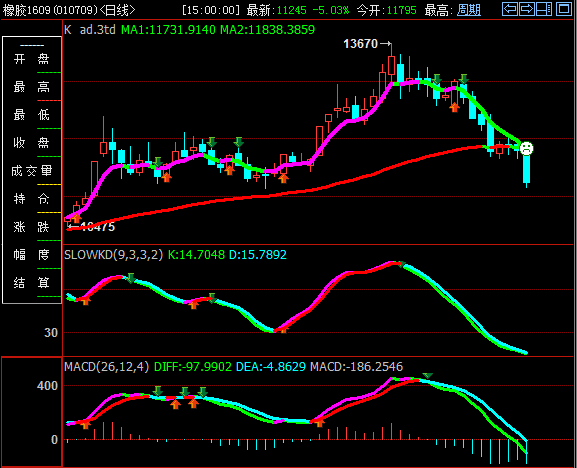The width and height of the screenshot is (577, 468).
Task: Click the D:15.7892 value
Action: point(258,255)
